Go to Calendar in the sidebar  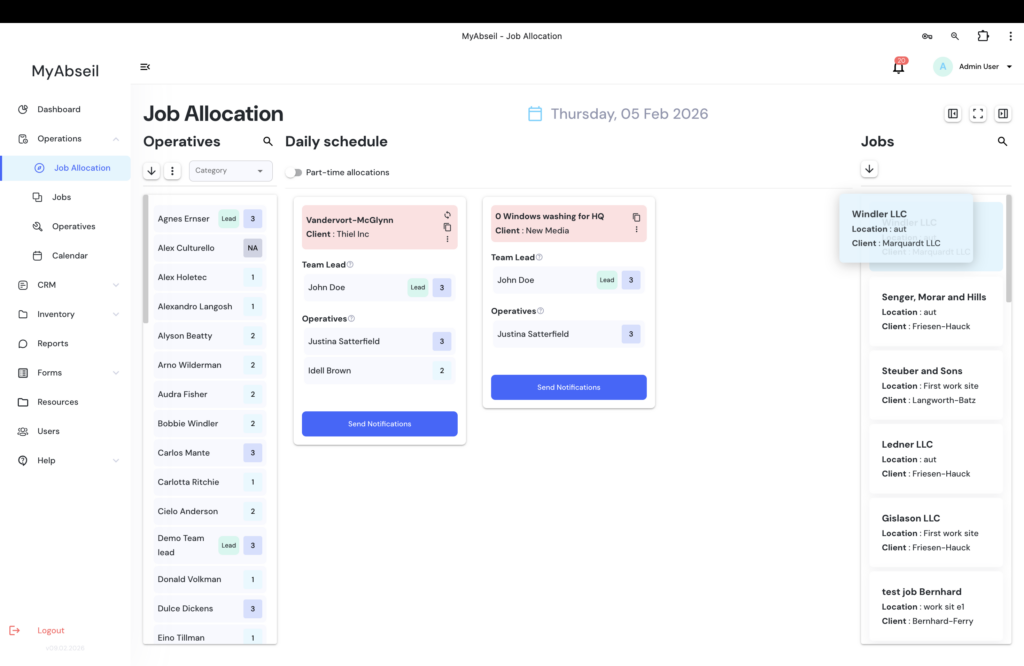coord(69,256)
